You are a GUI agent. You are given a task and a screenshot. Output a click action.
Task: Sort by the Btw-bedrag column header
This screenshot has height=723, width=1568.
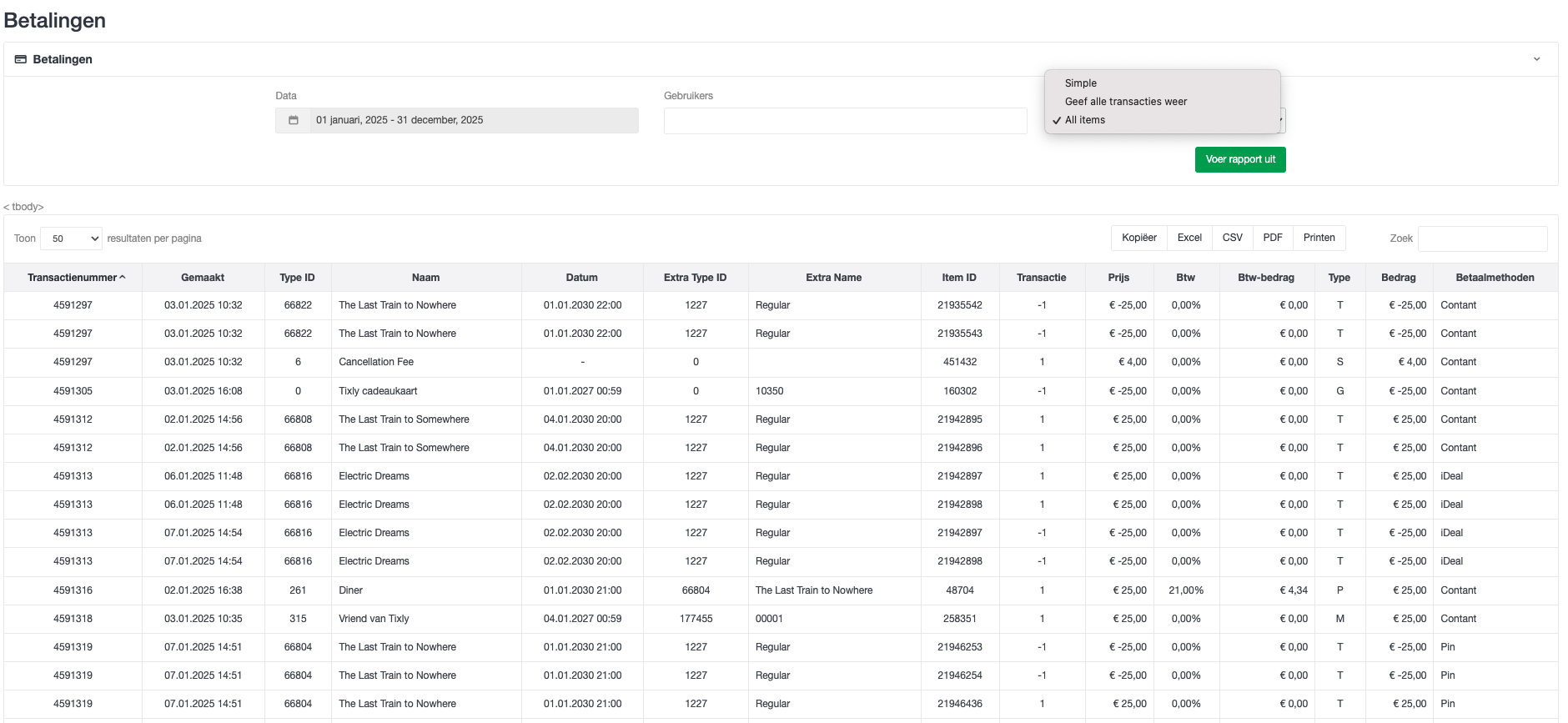(1266, 278)
